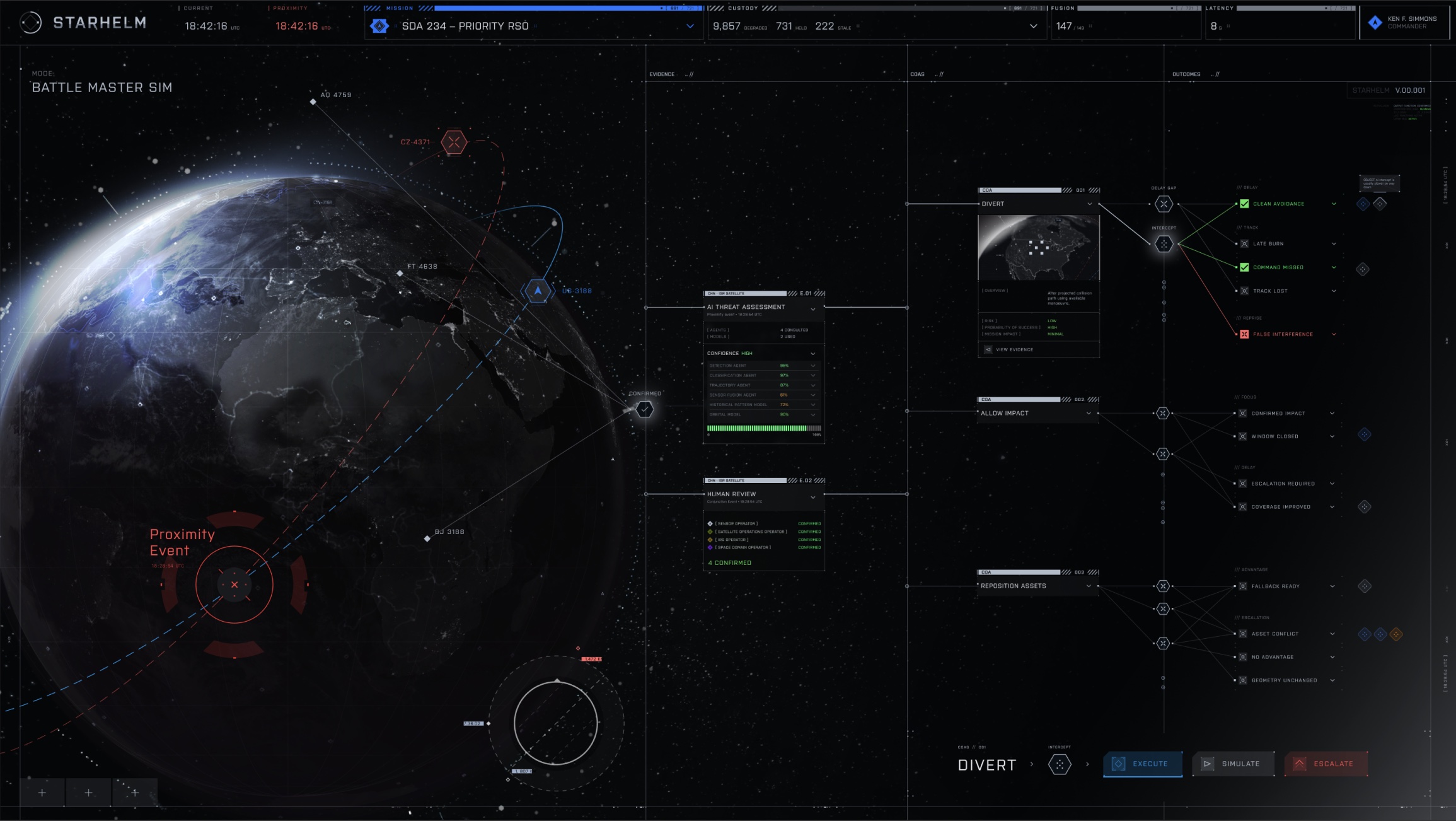1456x821 pixels.
Task: Toggle the False Interference red checkbox
Action: [1244, 334]
